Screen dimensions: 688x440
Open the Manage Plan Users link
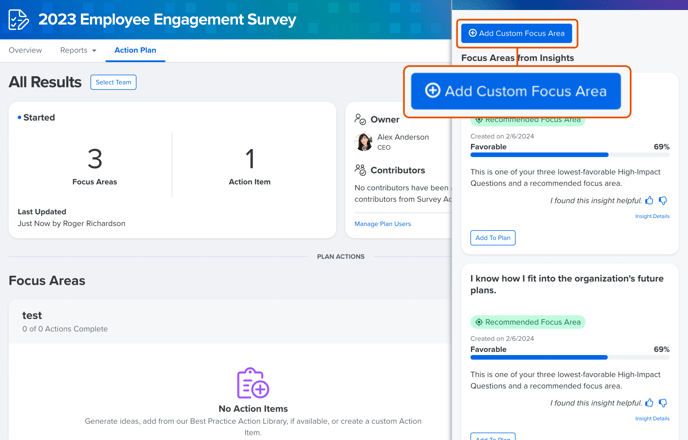tap(382, 224)
